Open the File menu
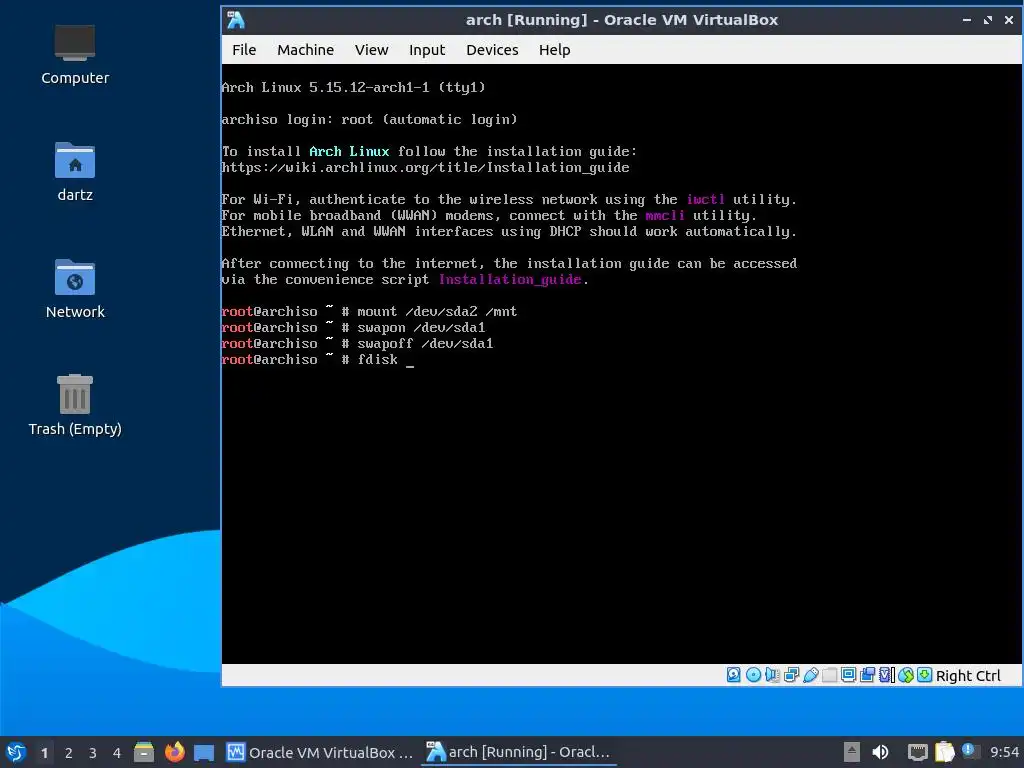1024x768 pixels. point(244,50)
